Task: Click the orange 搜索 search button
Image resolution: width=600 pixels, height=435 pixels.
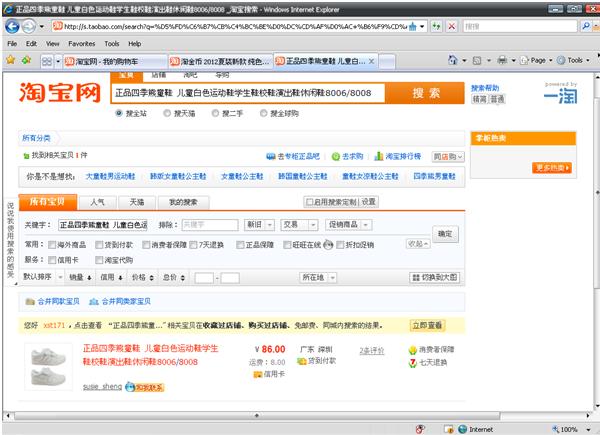Action: coord(425,93)
